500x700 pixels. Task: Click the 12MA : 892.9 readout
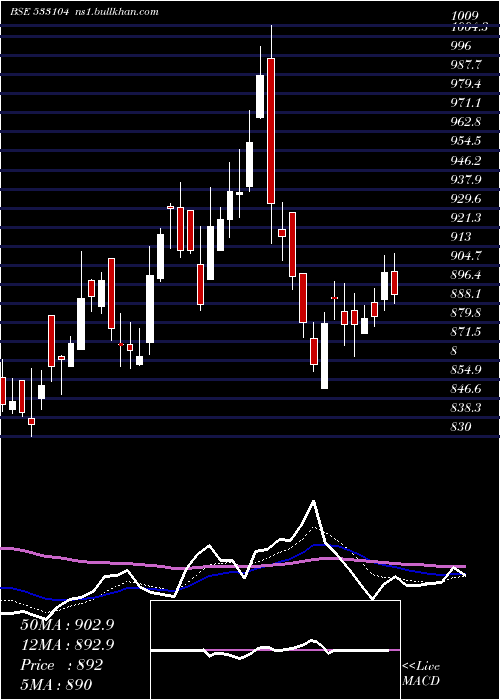pos(67,645)
